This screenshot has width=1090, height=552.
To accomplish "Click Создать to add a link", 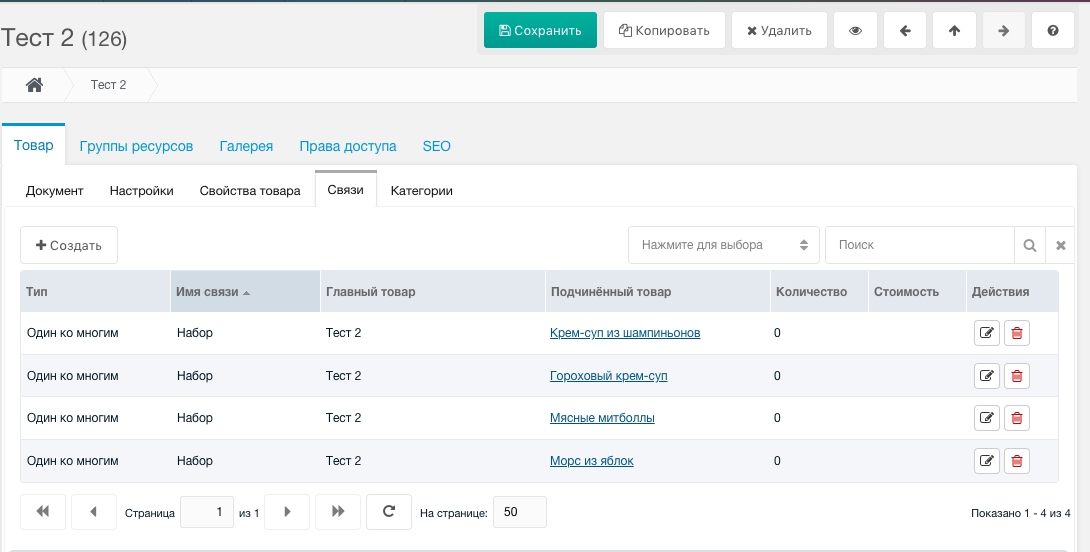I will pos(69,245).
